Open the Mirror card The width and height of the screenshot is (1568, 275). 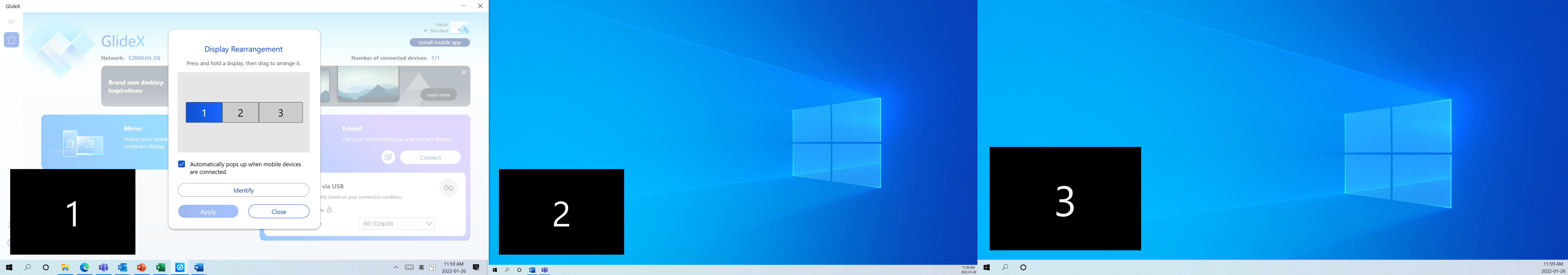pyautogui.click(x=105, y=142)
